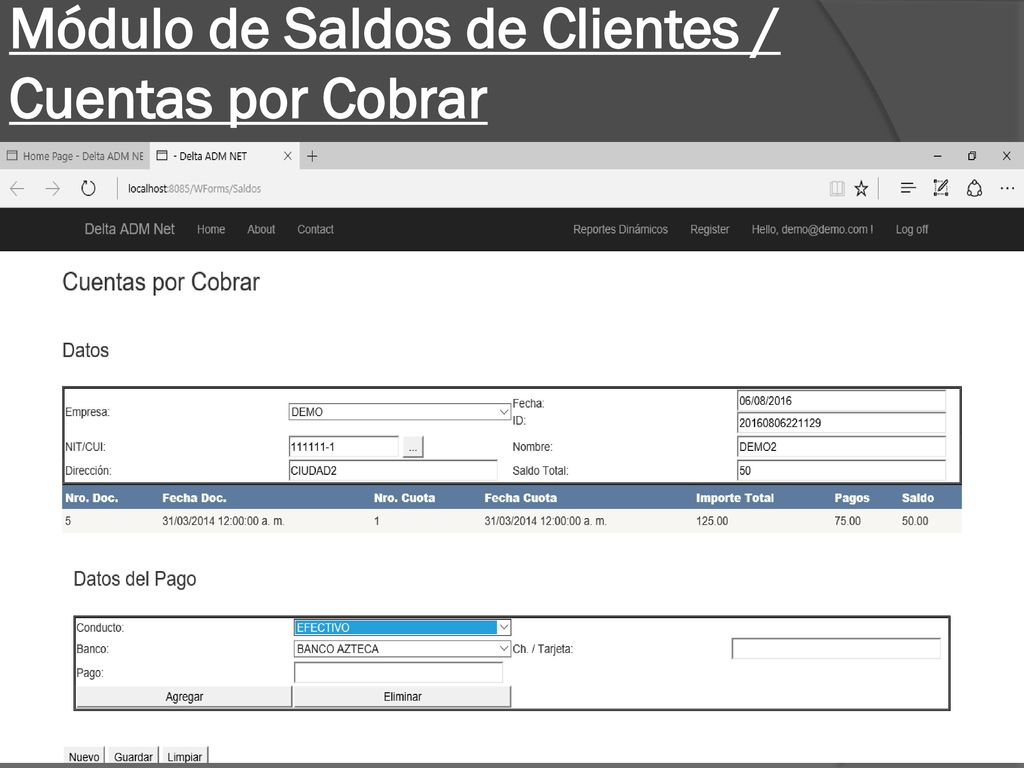Click the browser Forward arrow
1024x768 pixels.
(53, 189)
